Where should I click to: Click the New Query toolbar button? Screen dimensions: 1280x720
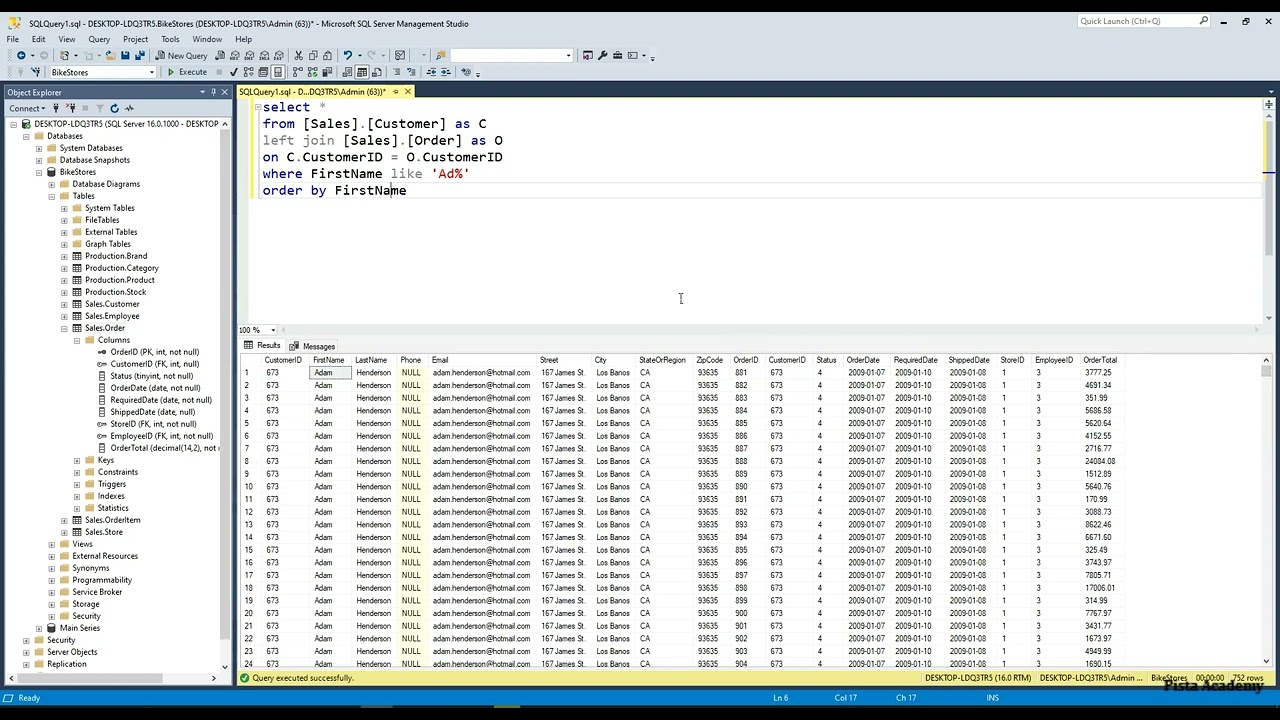pyautogui.click(x=181, y=55)
